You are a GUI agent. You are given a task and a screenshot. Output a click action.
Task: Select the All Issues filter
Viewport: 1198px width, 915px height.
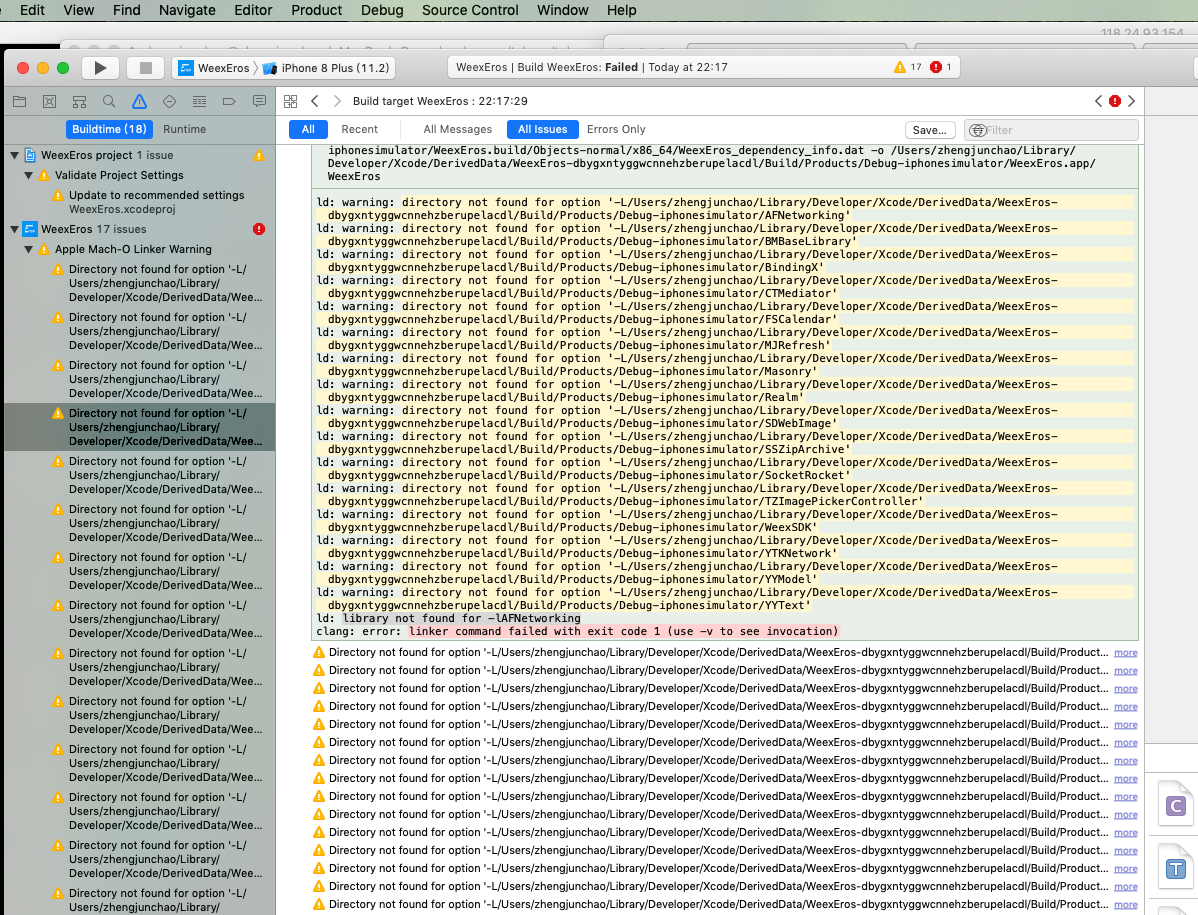point(542,129)
